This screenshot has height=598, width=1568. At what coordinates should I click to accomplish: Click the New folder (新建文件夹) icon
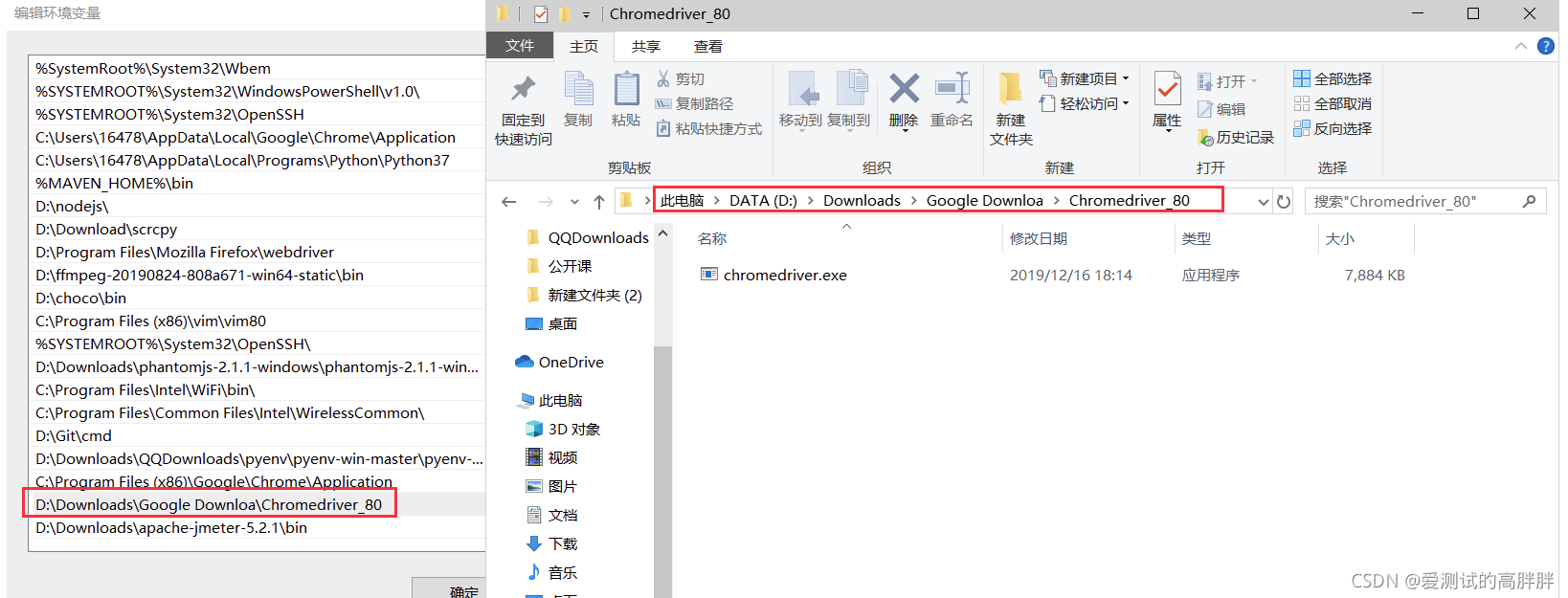[x=1010, y=89]
